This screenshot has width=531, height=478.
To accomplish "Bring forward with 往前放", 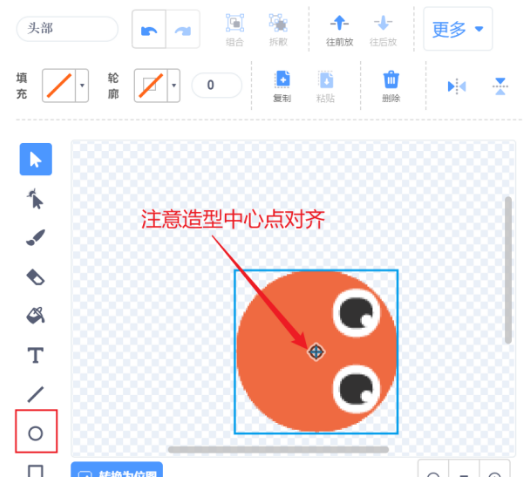I will 339,30.
